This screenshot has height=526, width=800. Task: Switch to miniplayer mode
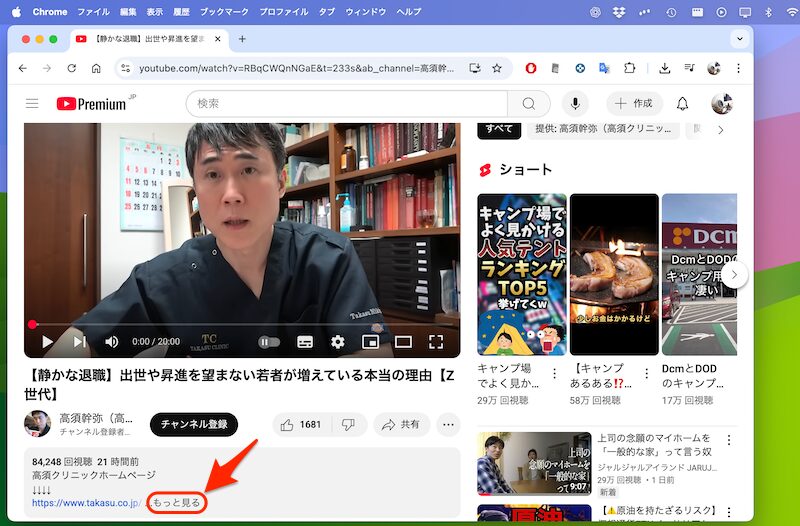point(370,342)
